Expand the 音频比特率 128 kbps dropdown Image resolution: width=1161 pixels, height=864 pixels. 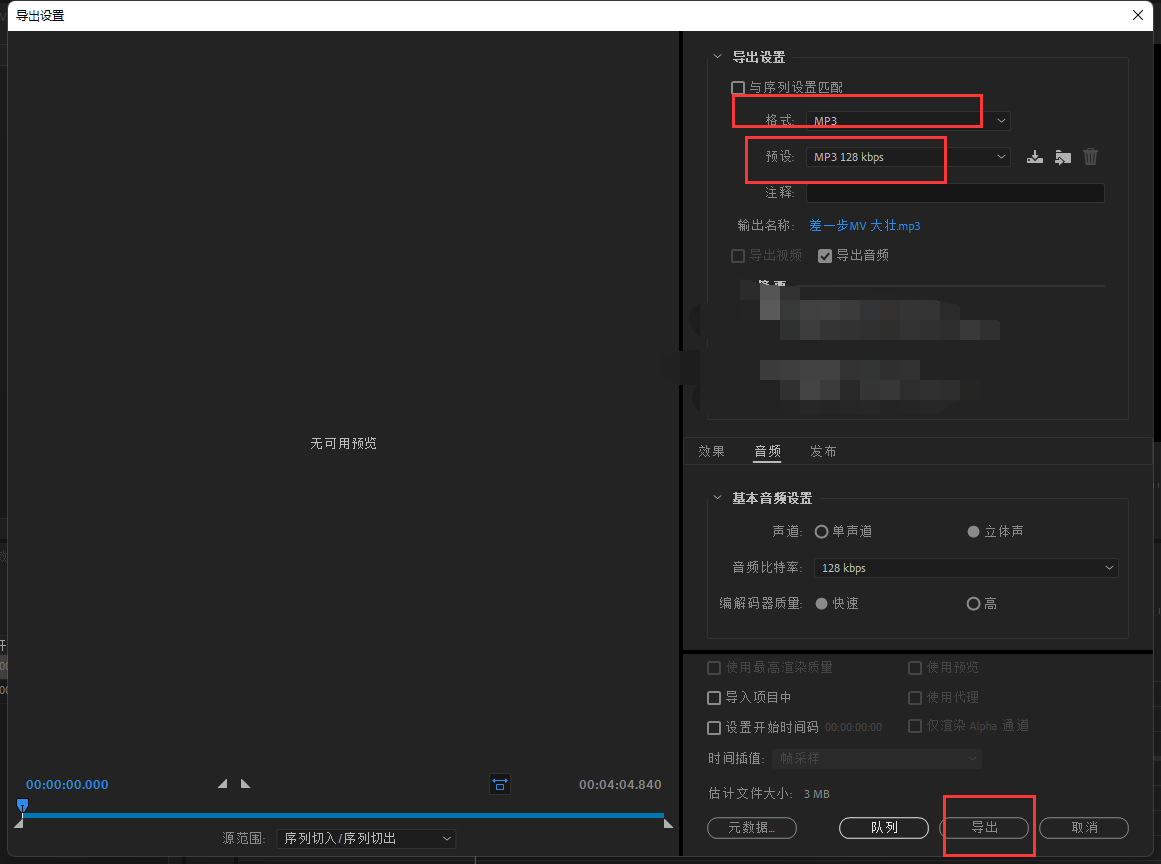[x=965, y=568]
